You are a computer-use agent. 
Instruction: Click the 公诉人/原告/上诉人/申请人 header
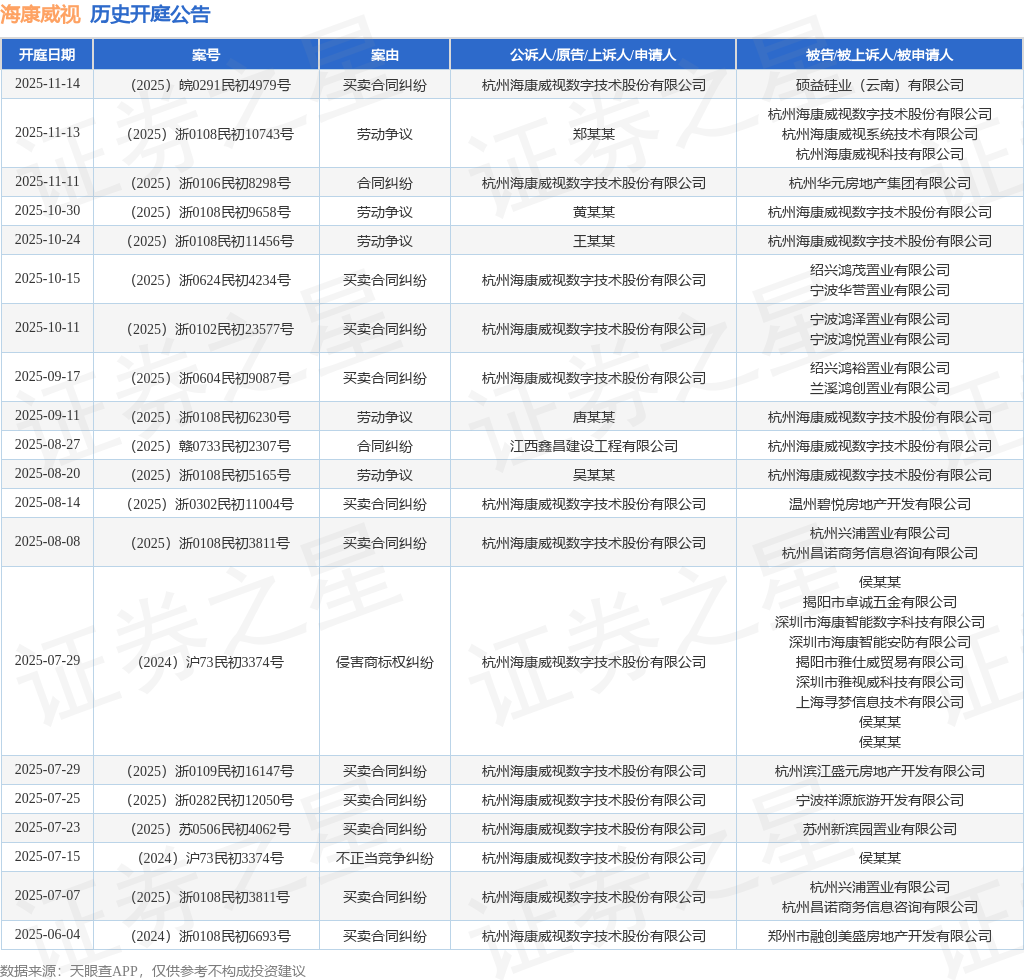(593, 55)
